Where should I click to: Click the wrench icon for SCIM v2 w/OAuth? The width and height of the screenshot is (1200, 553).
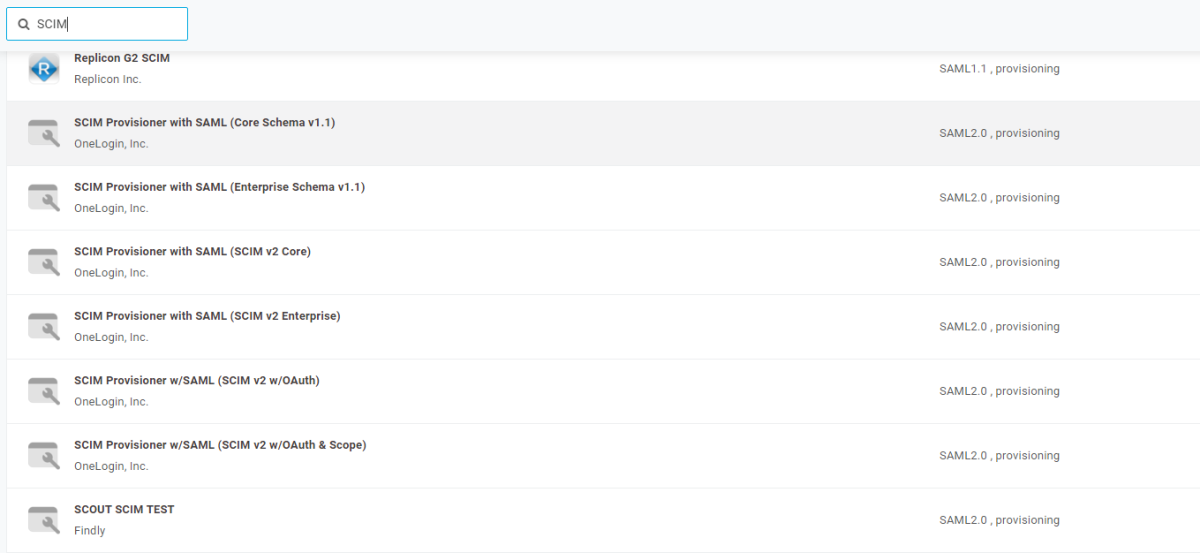pyautogui.click(x=43, y=391)
